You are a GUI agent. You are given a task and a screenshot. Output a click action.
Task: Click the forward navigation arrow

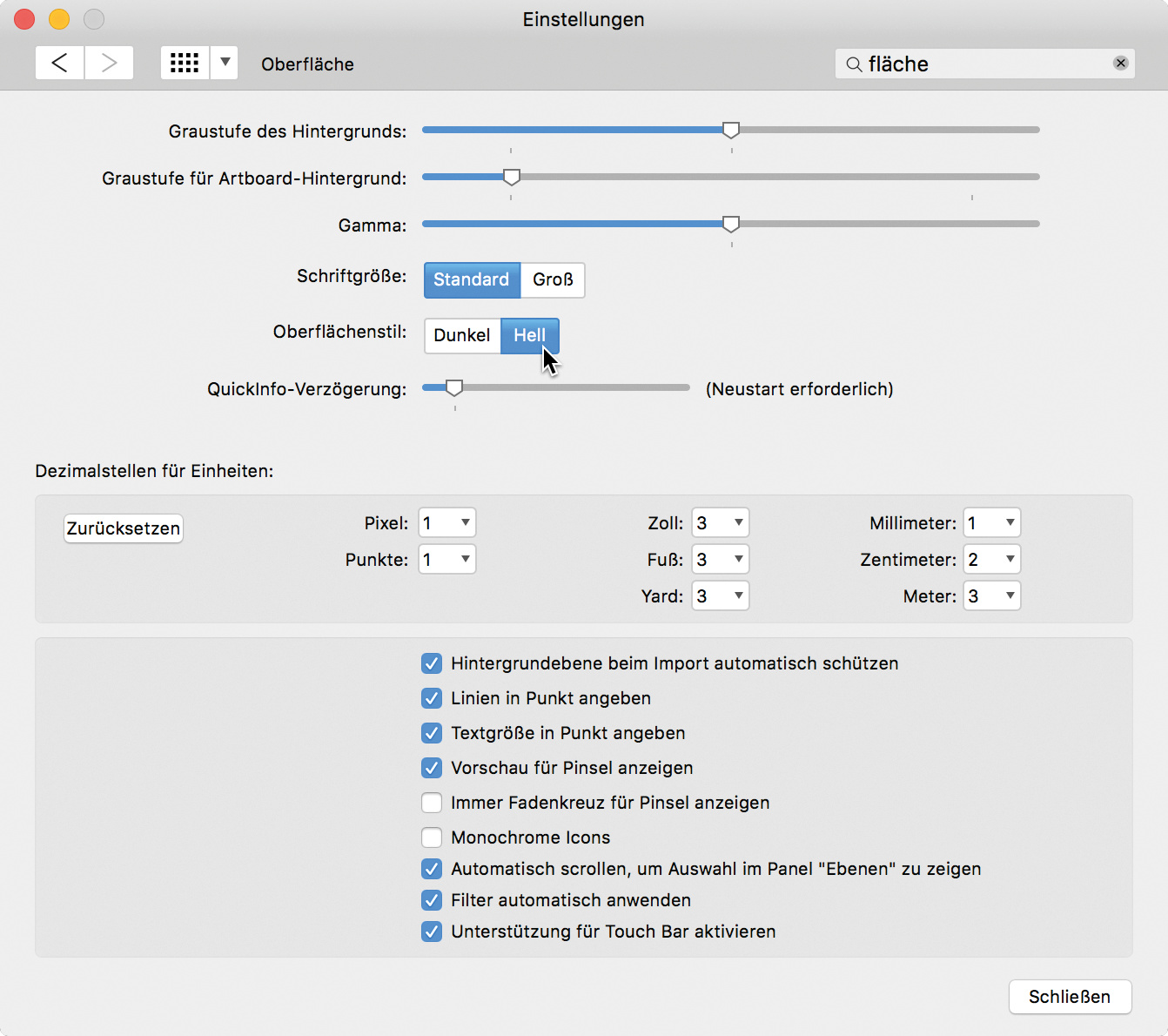click(x=109, y=63)
